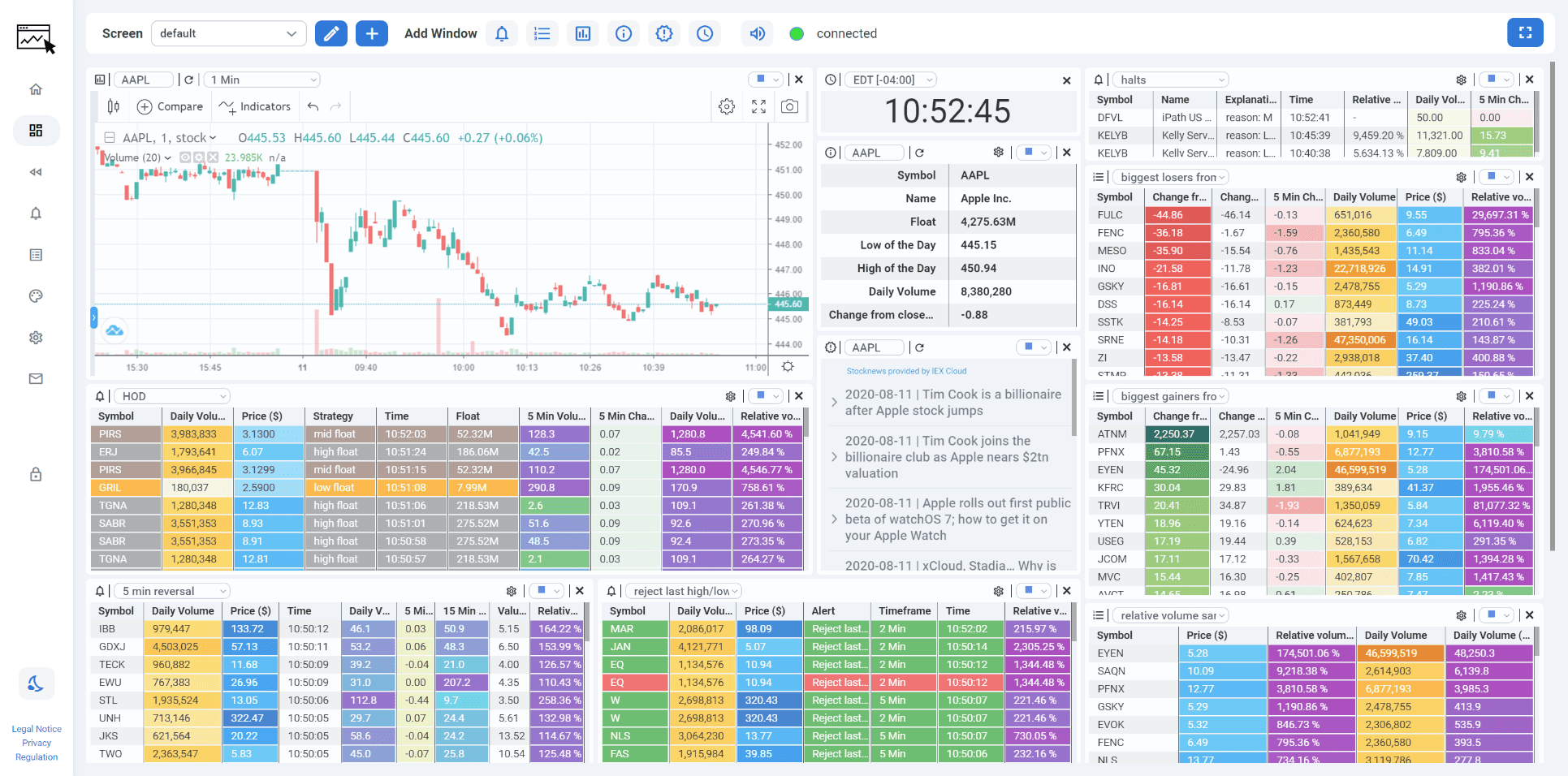Enter fullscreen mode with top-right button
The image size is (1568, 776).
coord(1524,32)
